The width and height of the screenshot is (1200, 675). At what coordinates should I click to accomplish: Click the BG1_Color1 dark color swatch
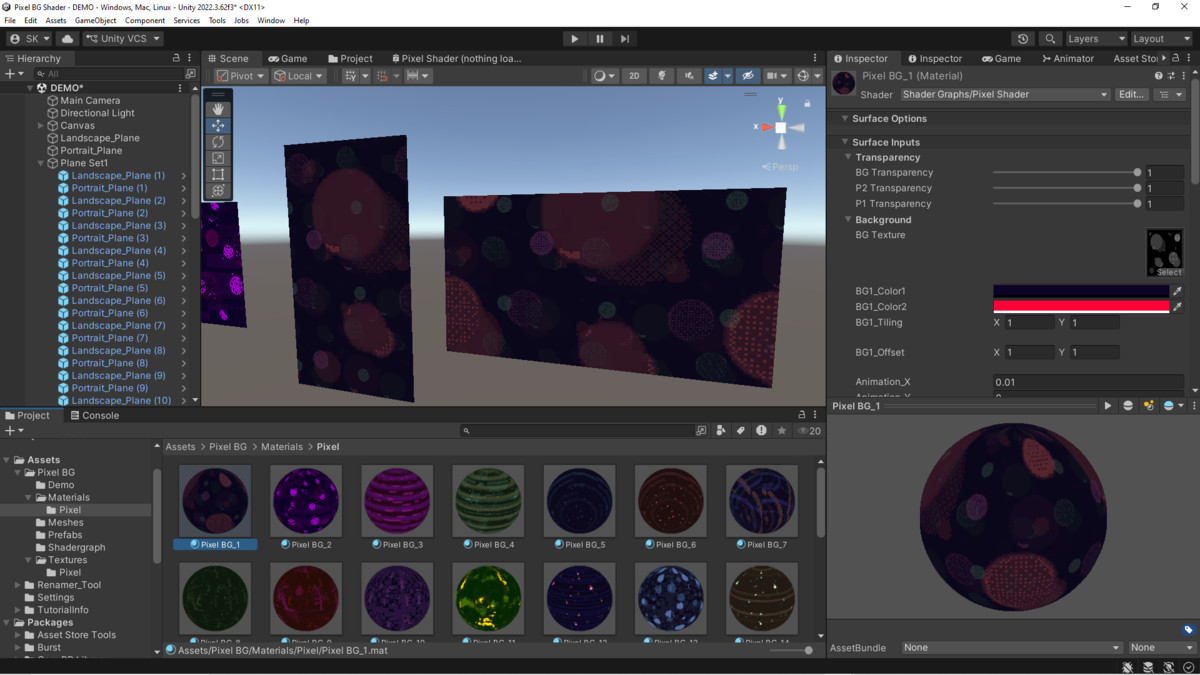click(1081, 291)
